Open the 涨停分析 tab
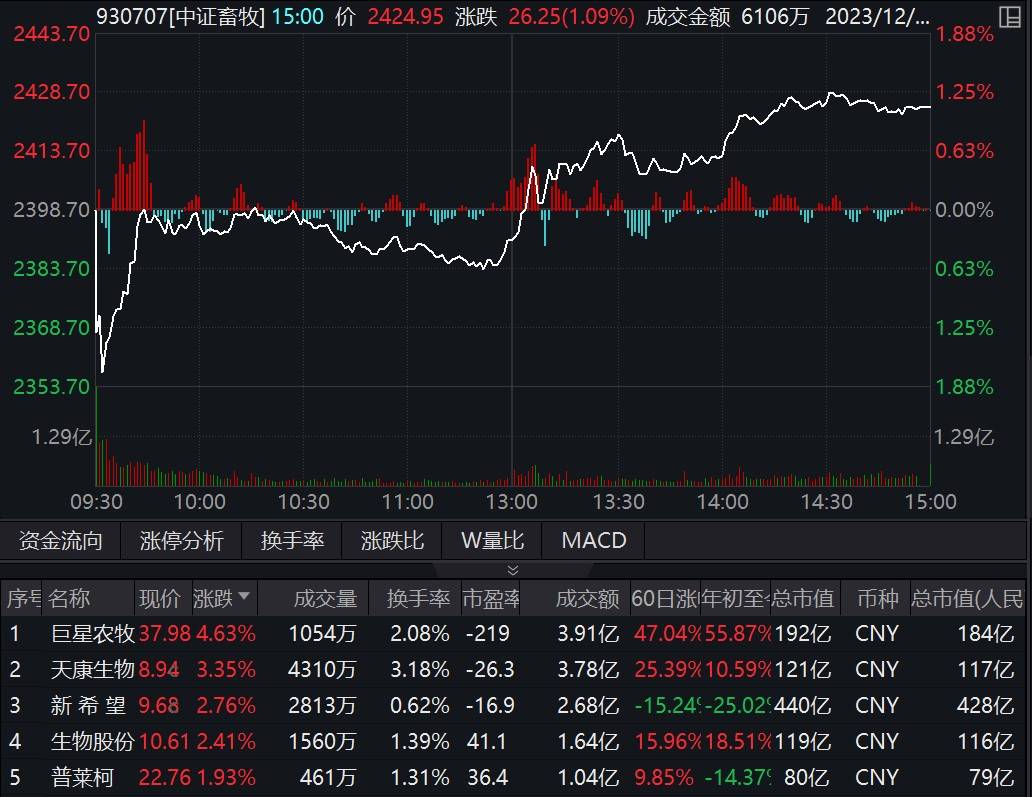 point(180,541)
